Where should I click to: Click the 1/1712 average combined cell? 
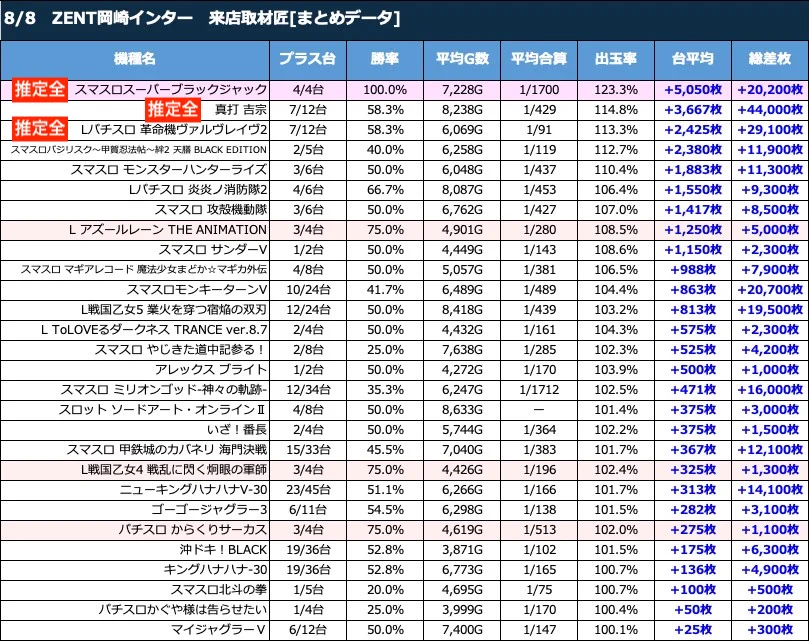(x=539, y=390)
